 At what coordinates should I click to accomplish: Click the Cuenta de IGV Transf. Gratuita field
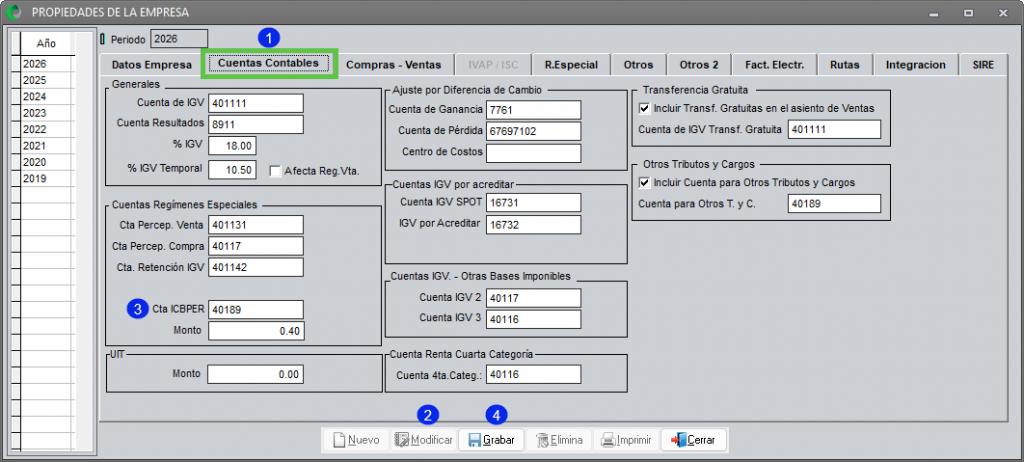pyautogui.click(x=835, y=129)
